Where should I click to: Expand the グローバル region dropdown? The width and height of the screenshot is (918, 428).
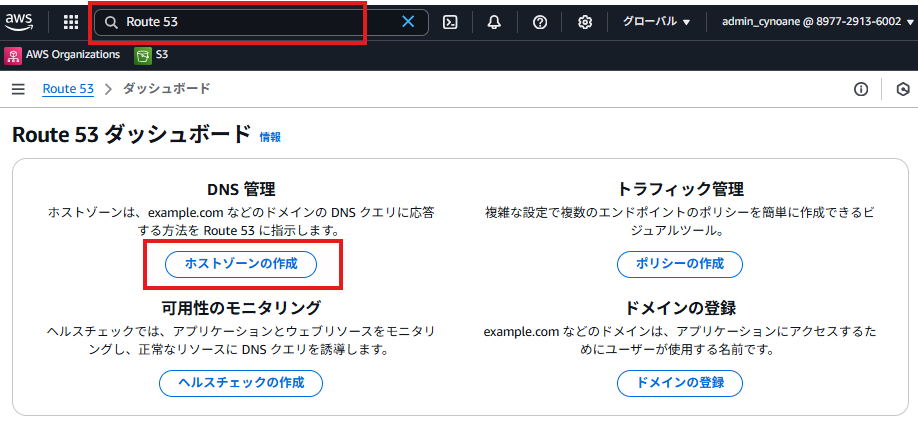tap(656, 22)
